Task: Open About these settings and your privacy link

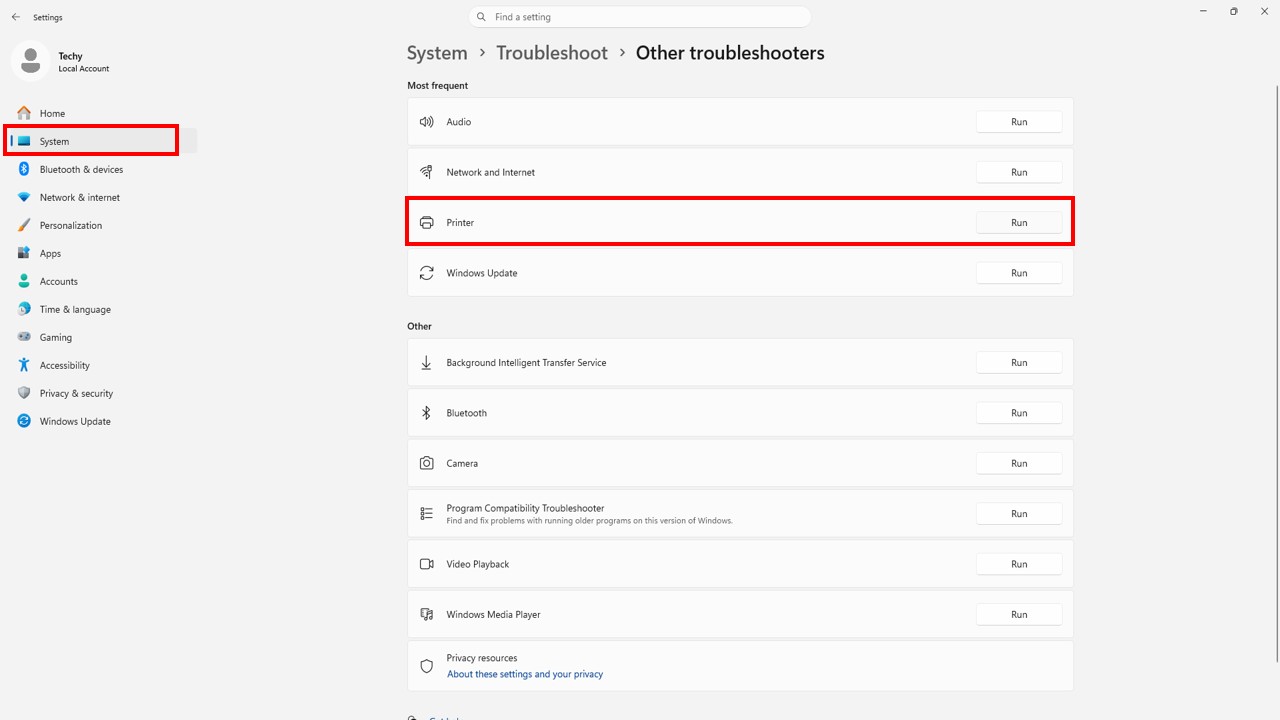Action: click(x=524, y=674)
